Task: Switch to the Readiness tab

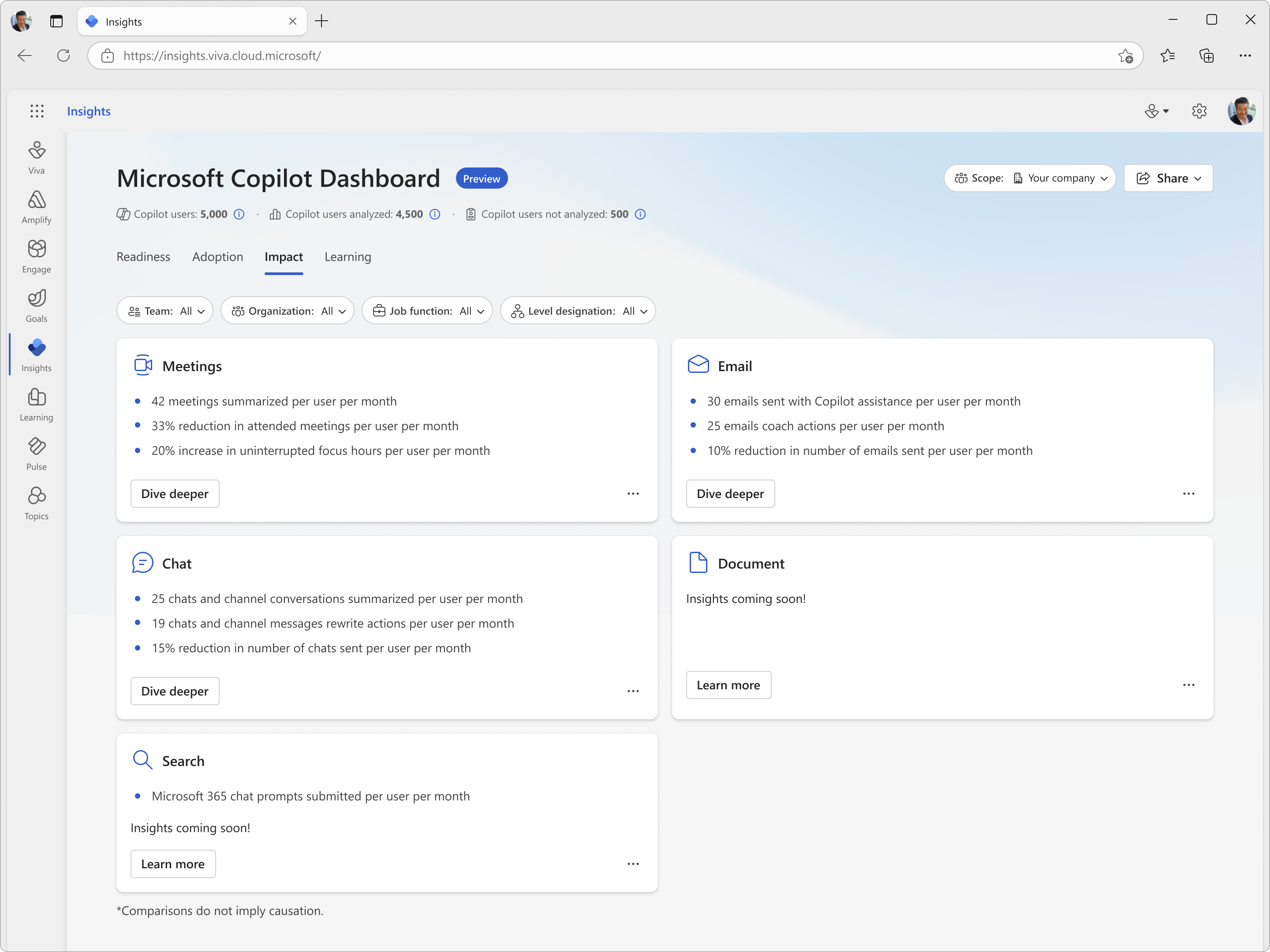Action: point(143,257)
